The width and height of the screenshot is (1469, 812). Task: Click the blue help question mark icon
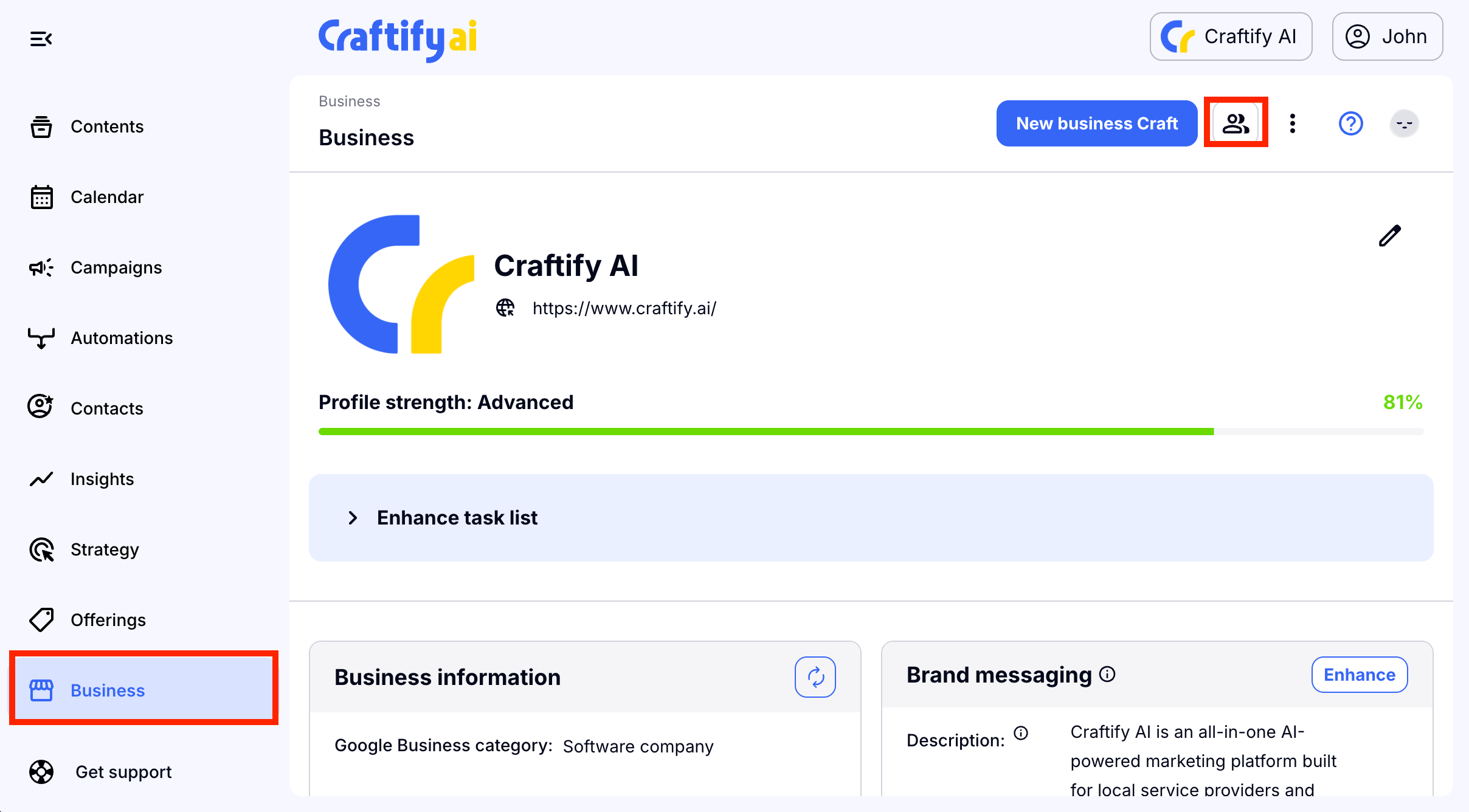pos(1350,123)
